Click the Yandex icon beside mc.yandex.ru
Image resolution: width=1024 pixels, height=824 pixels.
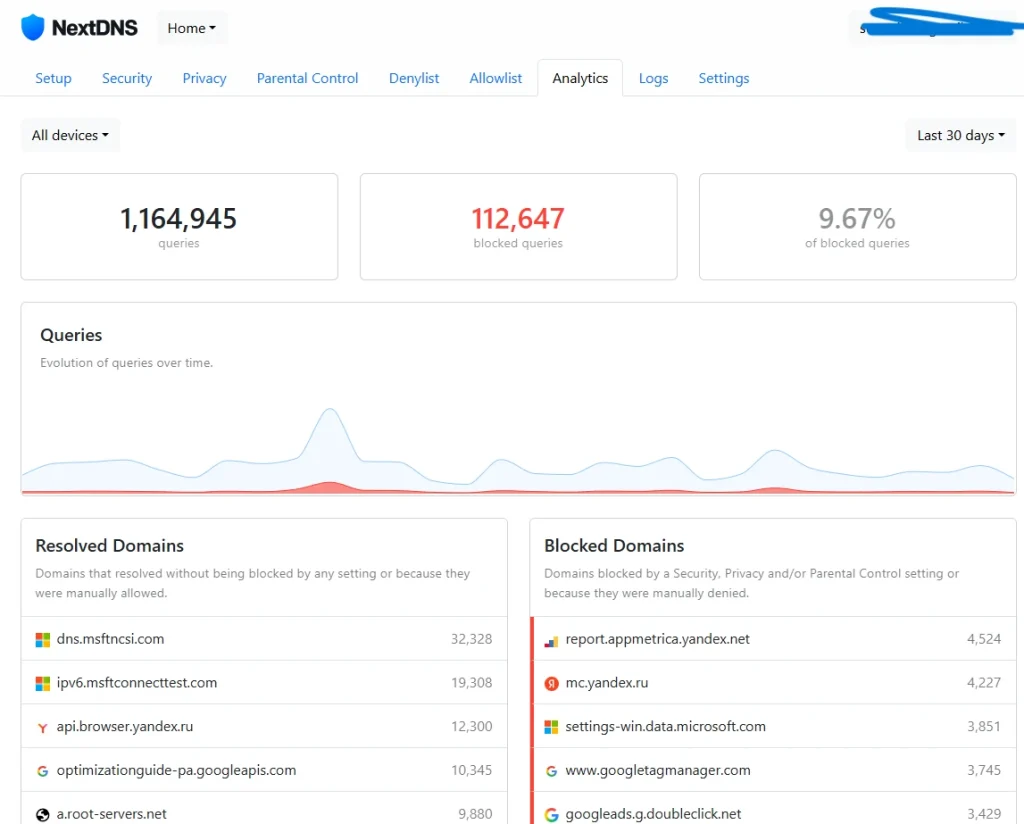click(x=552, y=683)
